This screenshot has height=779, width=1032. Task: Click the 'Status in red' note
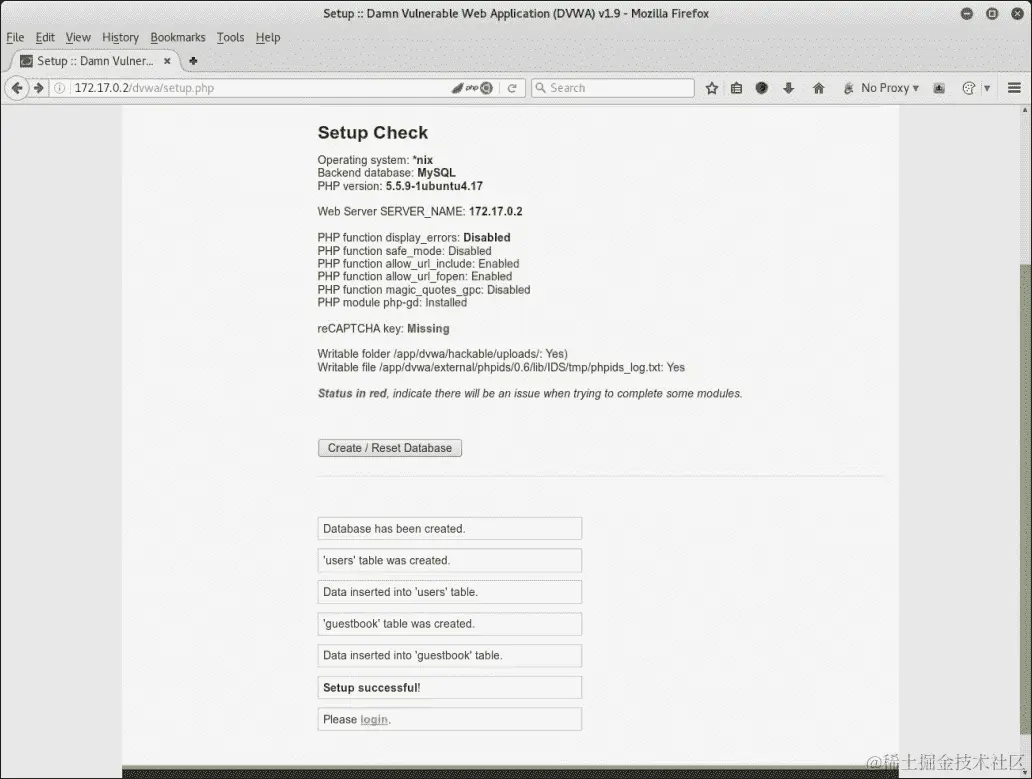coord(530,393)
